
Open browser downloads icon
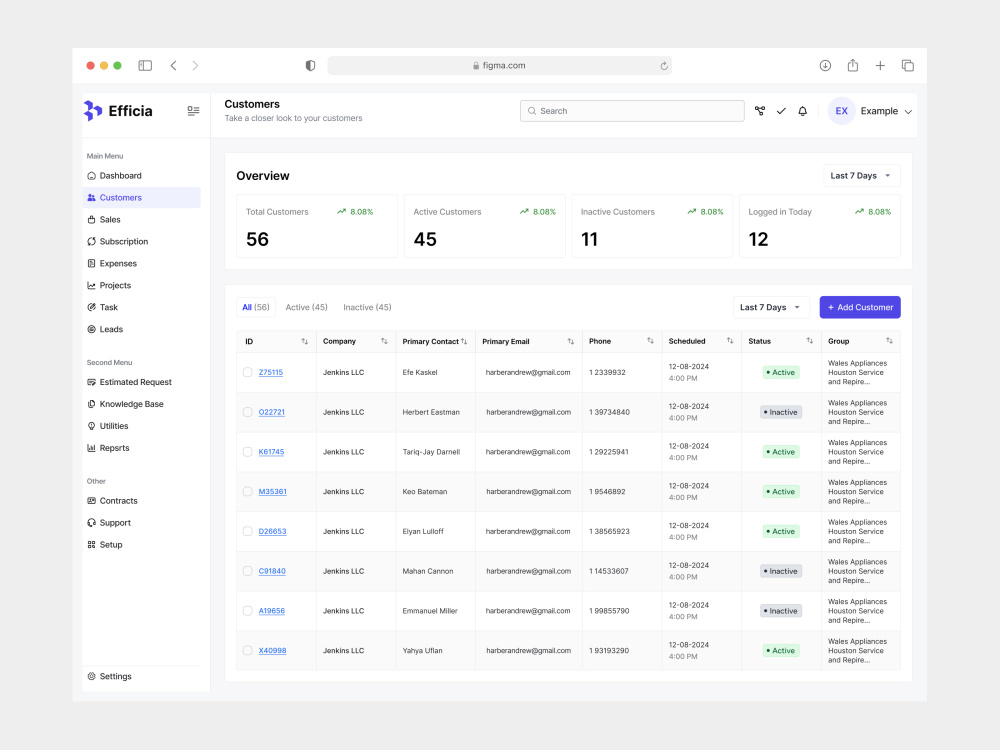[x=825, y=66]
